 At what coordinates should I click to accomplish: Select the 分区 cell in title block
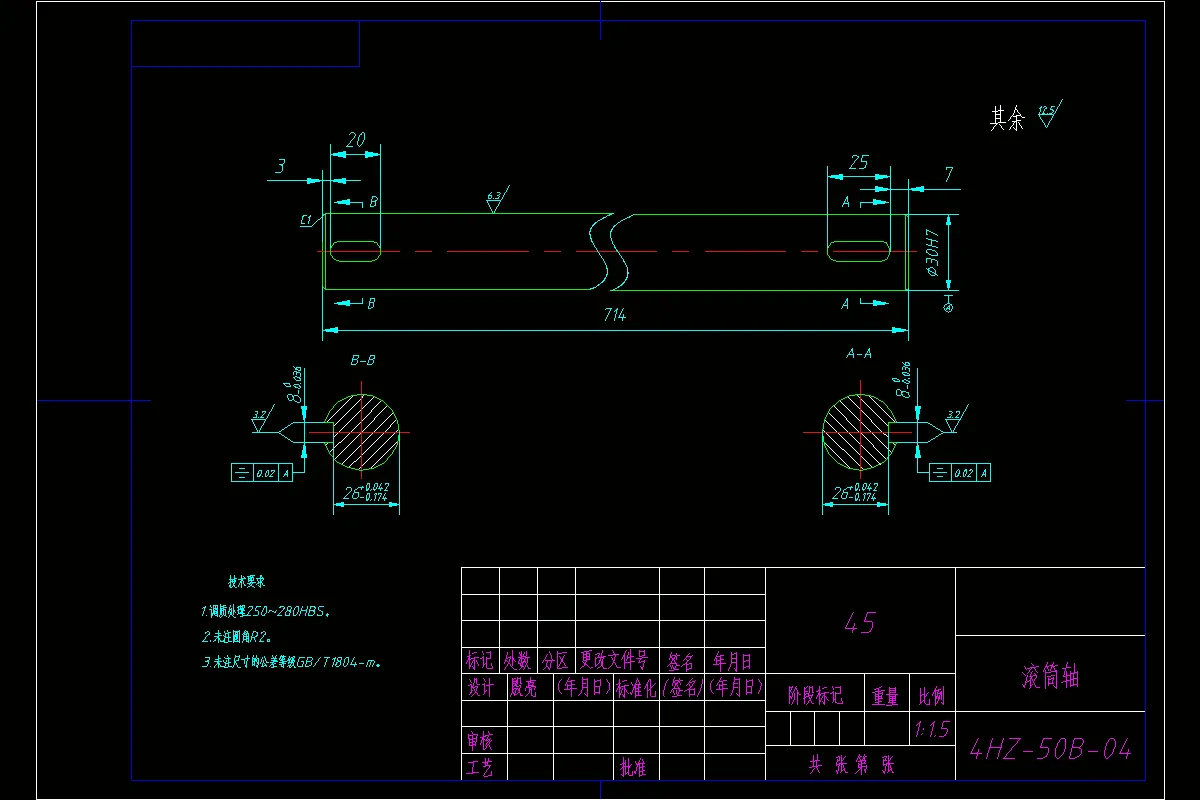click(x=556, y=661)
